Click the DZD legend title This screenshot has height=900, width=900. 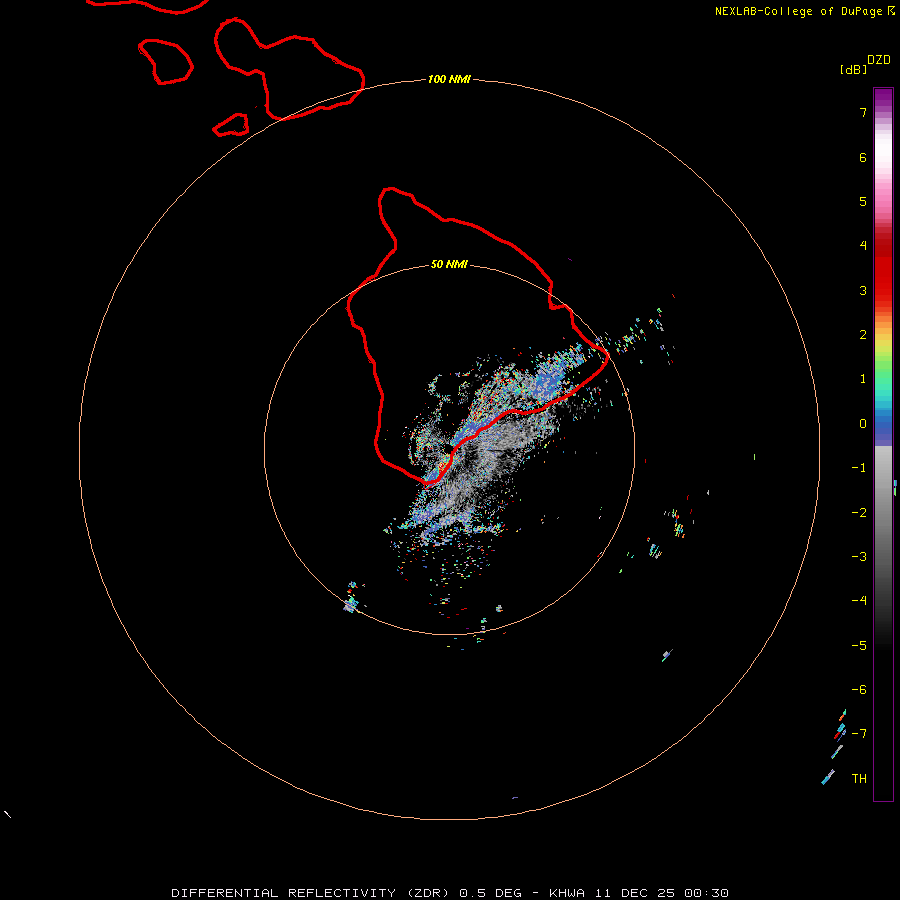pos(879,60)
